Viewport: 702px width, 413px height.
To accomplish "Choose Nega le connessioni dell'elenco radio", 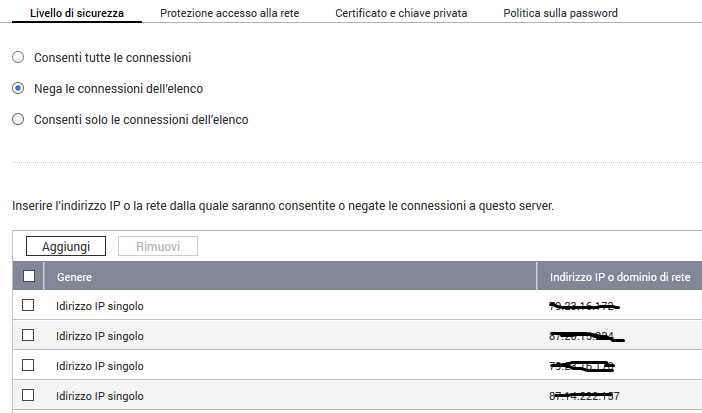I will (18, 89).
